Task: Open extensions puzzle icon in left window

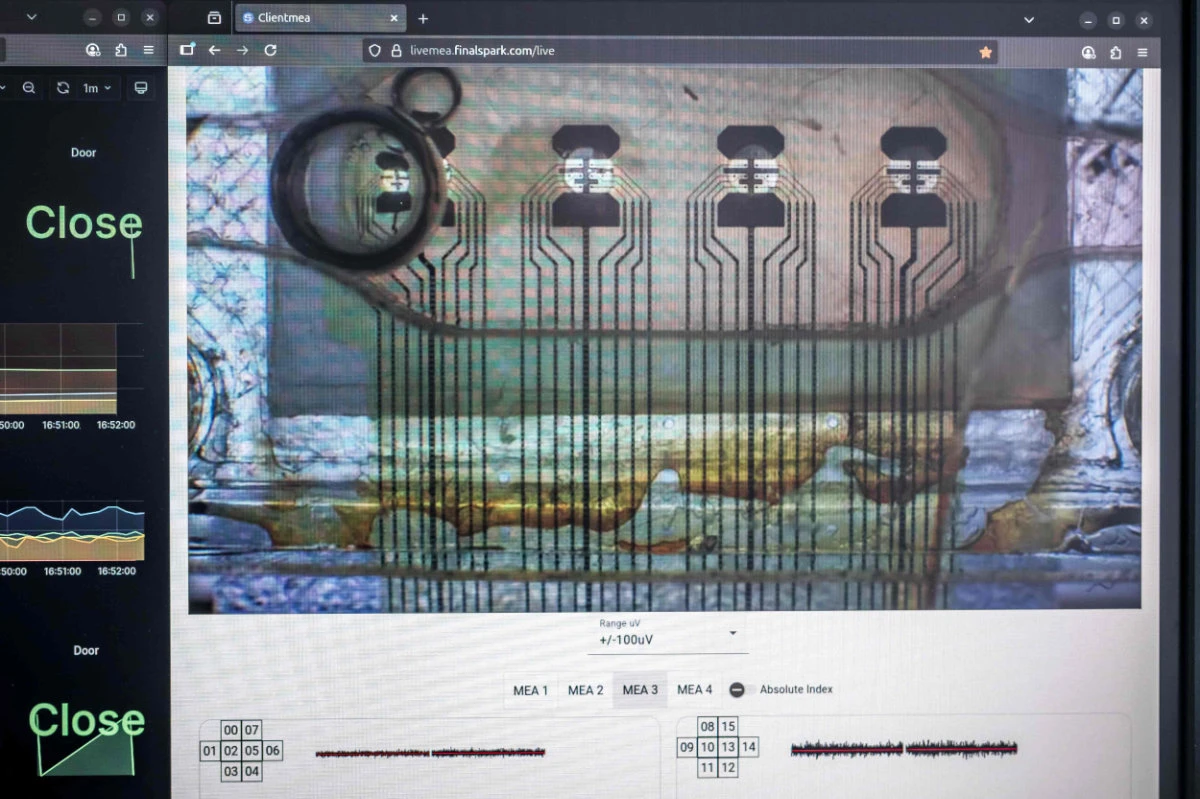Action: (121, 50)
